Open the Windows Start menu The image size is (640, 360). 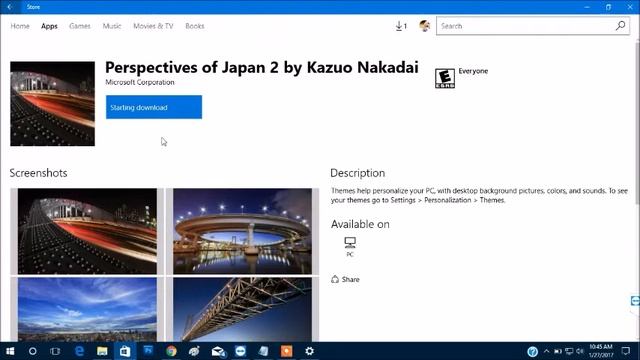[x=10, y=351]
